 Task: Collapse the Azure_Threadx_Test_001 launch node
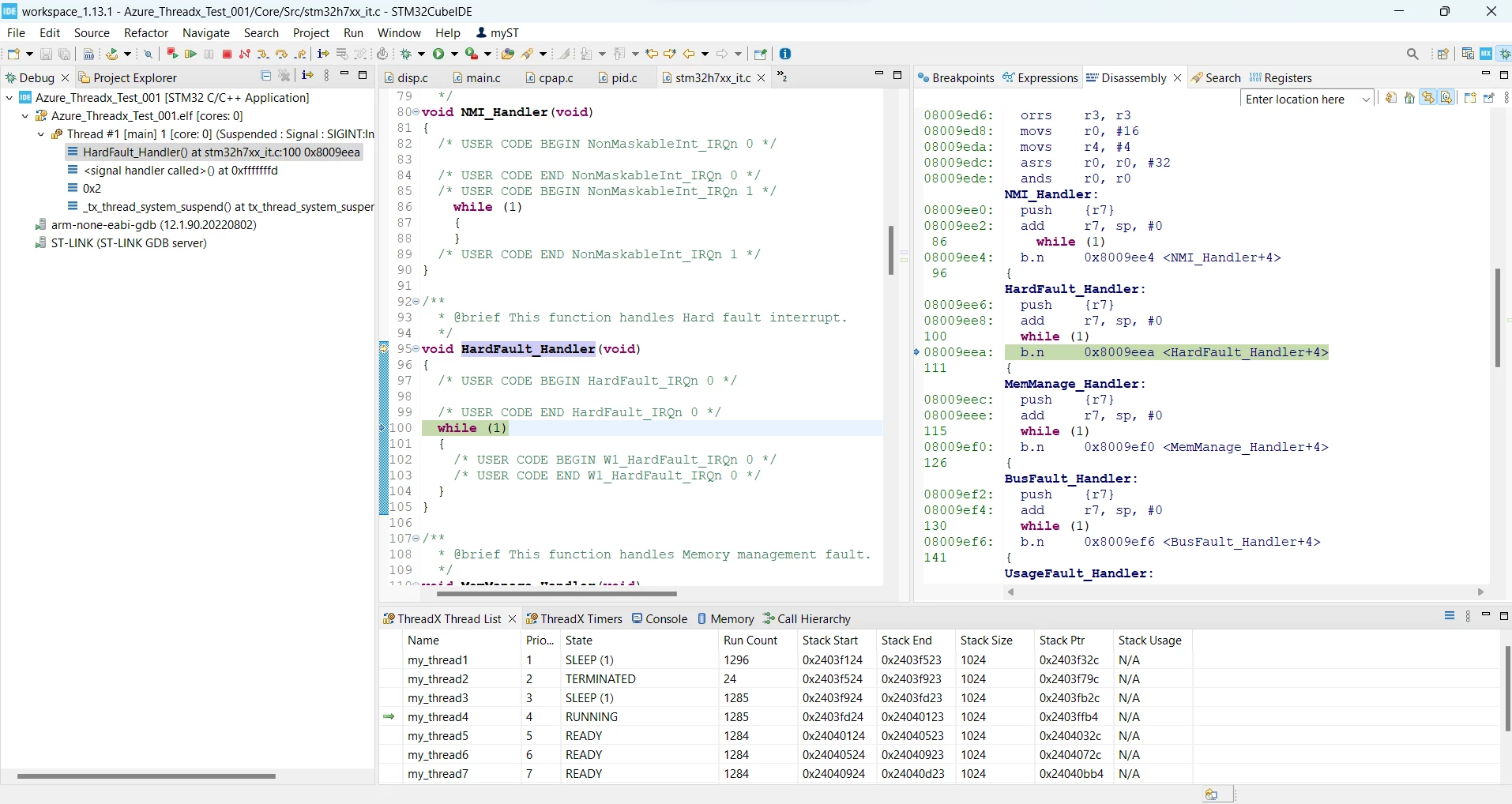(x=9, y=98)
